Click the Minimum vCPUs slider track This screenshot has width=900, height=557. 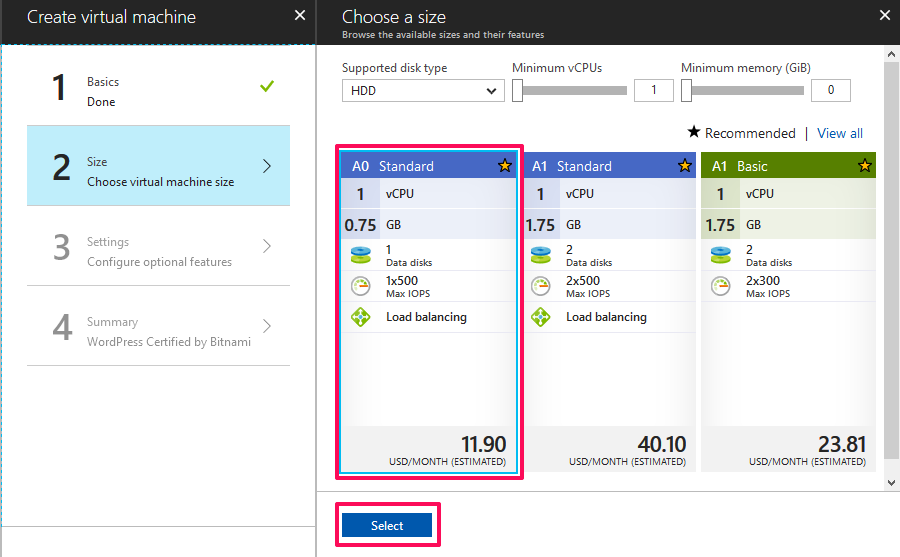[x=575, y=90]
